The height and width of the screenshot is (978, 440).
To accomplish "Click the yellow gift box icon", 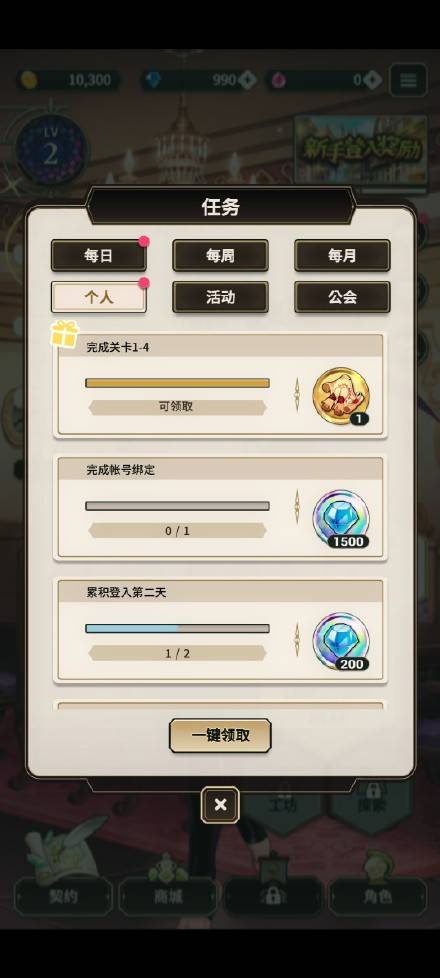I will [64, 334].
